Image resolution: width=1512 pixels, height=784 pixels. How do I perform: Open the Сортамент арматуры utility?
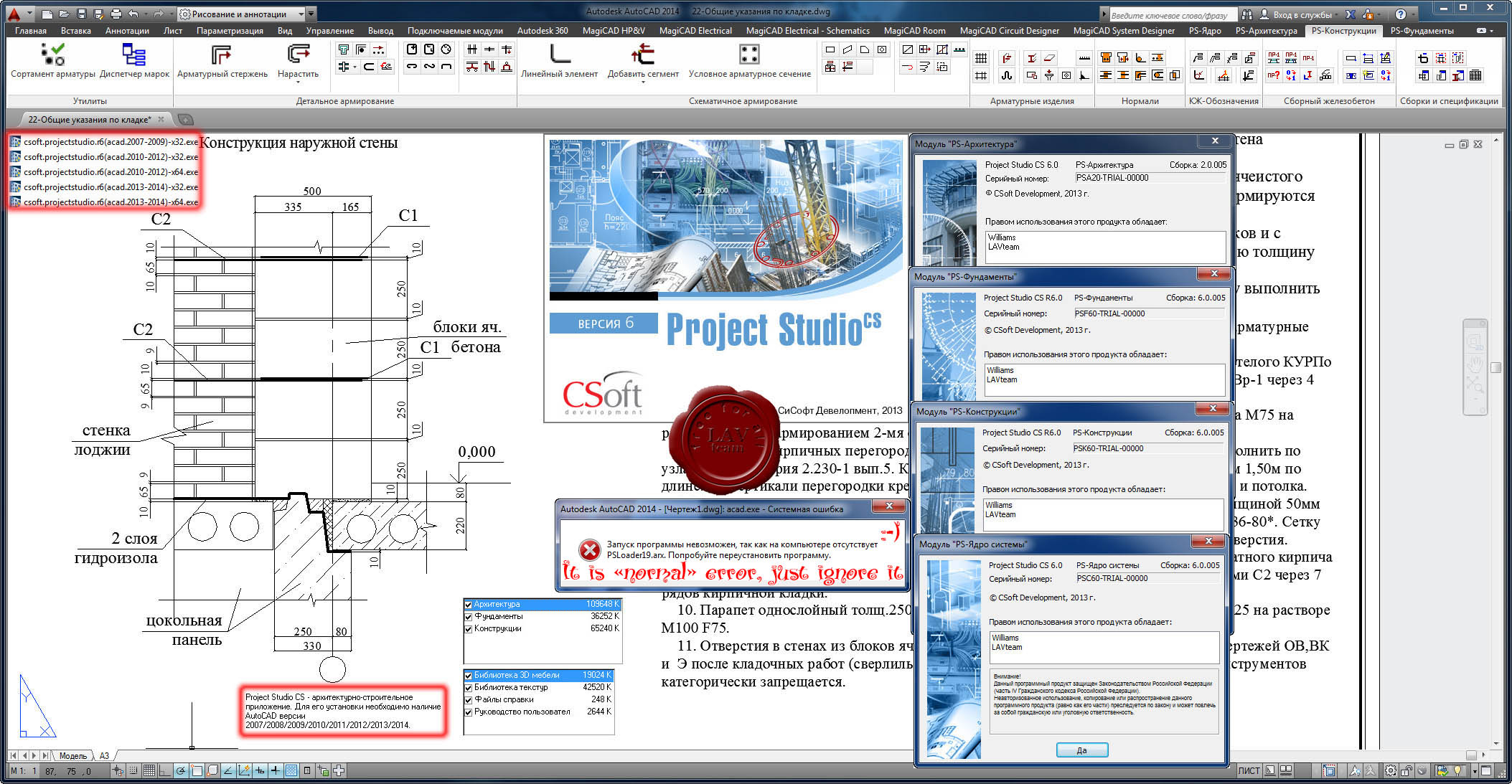click(x=52, y=60)
